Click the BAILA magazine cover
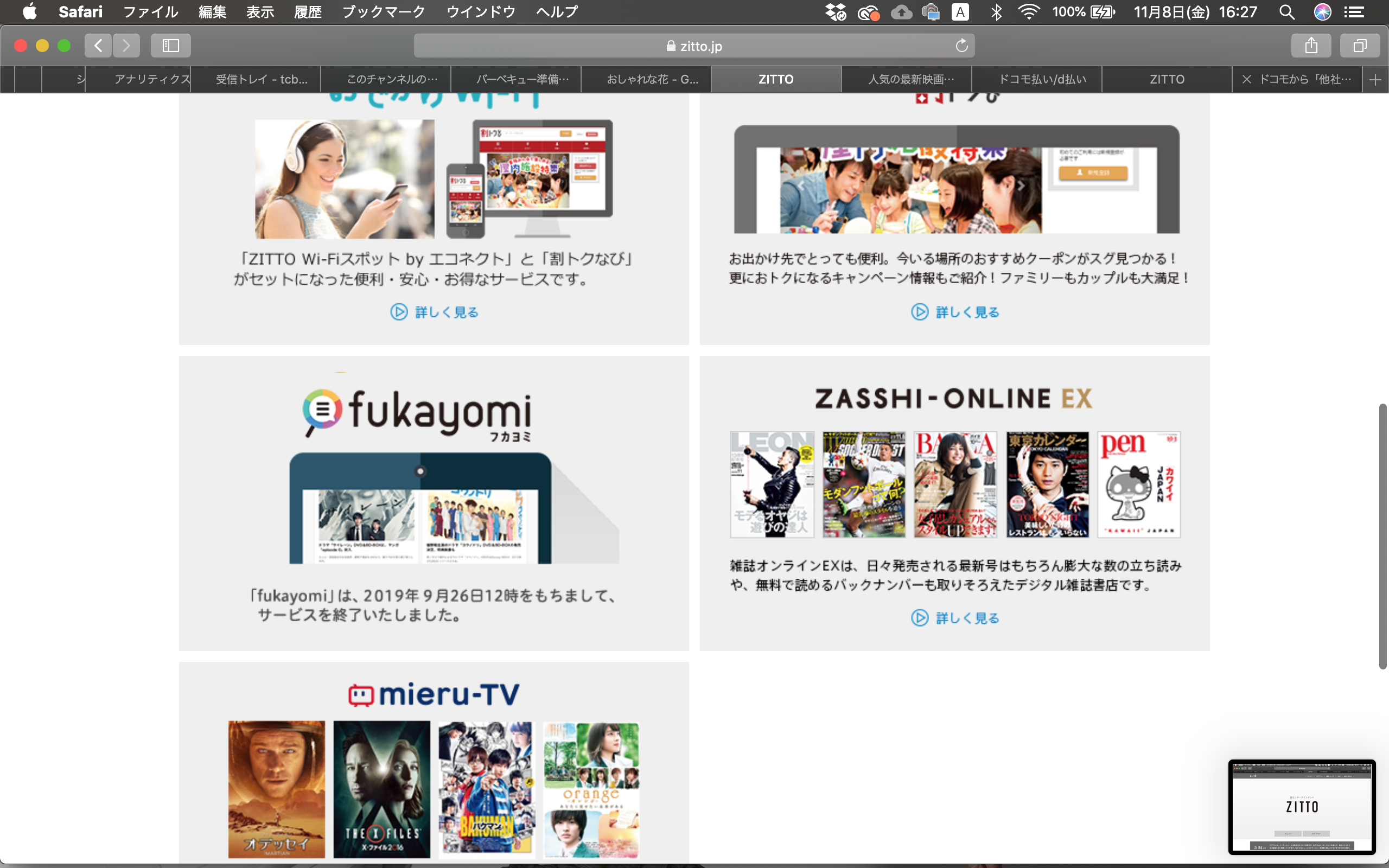This screenshot has width=1389, height=868. pos(955,484)
